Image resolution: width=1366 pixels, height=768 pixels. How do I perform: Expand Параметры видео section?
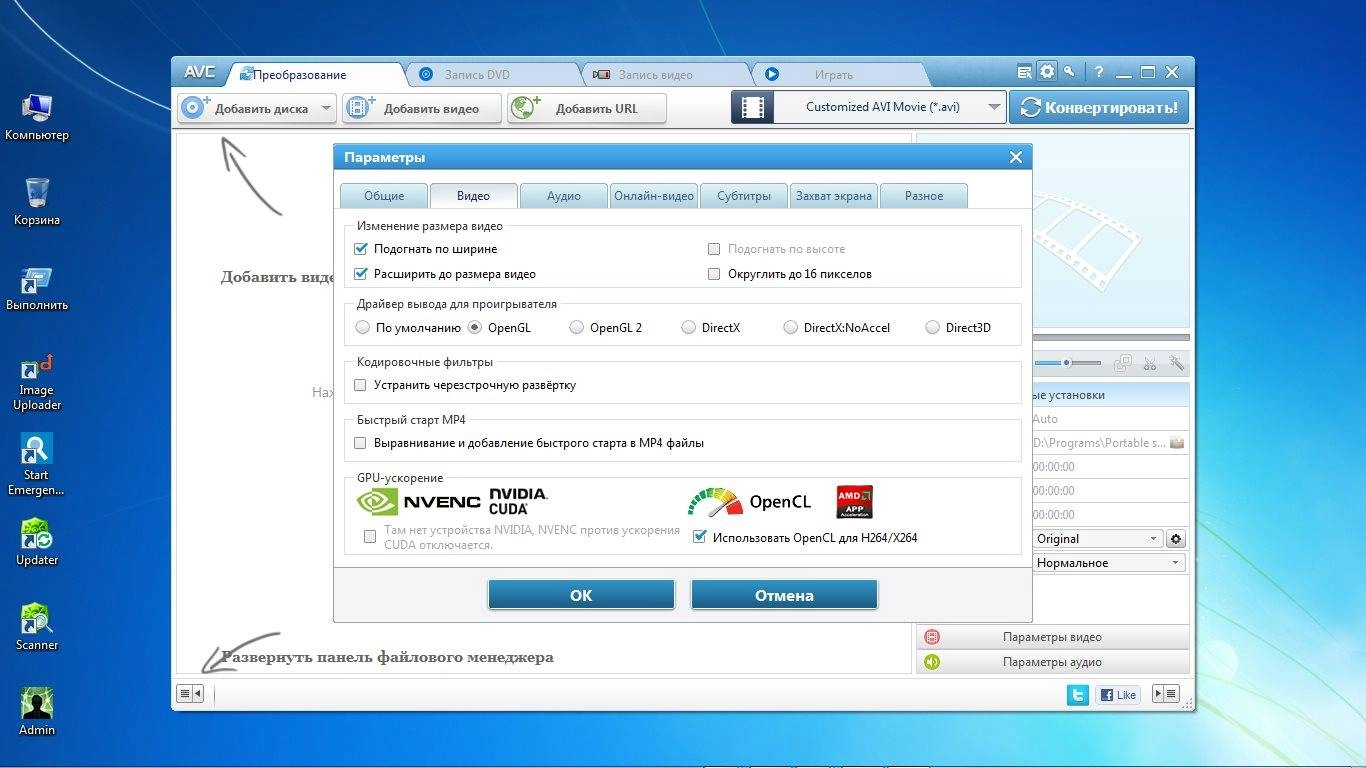pyautogui.click(x=1053, y=637)
